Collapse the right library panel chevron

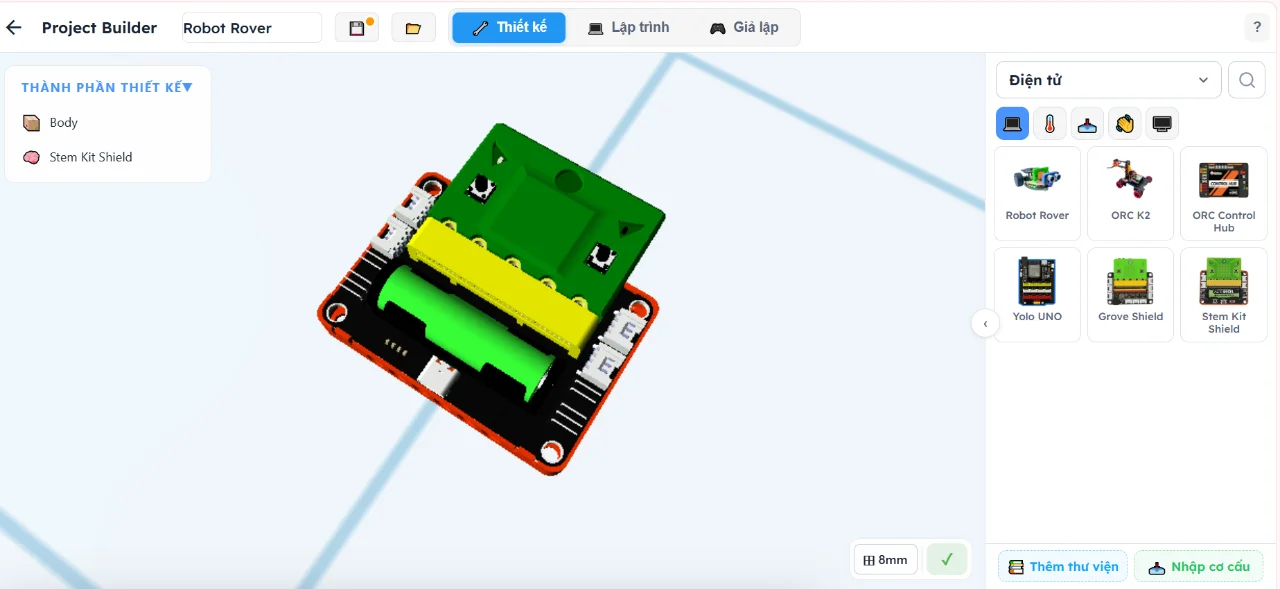click(985, 323)
